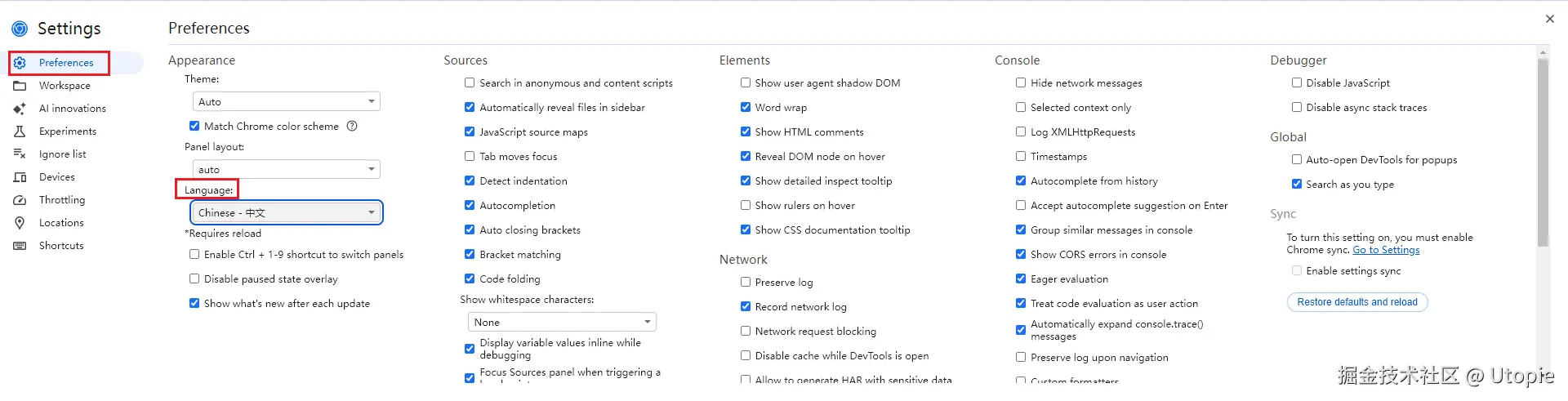Click help icon beside Match Chrome color scheme
Screen dimensions: 1568x401
point(352,127)
